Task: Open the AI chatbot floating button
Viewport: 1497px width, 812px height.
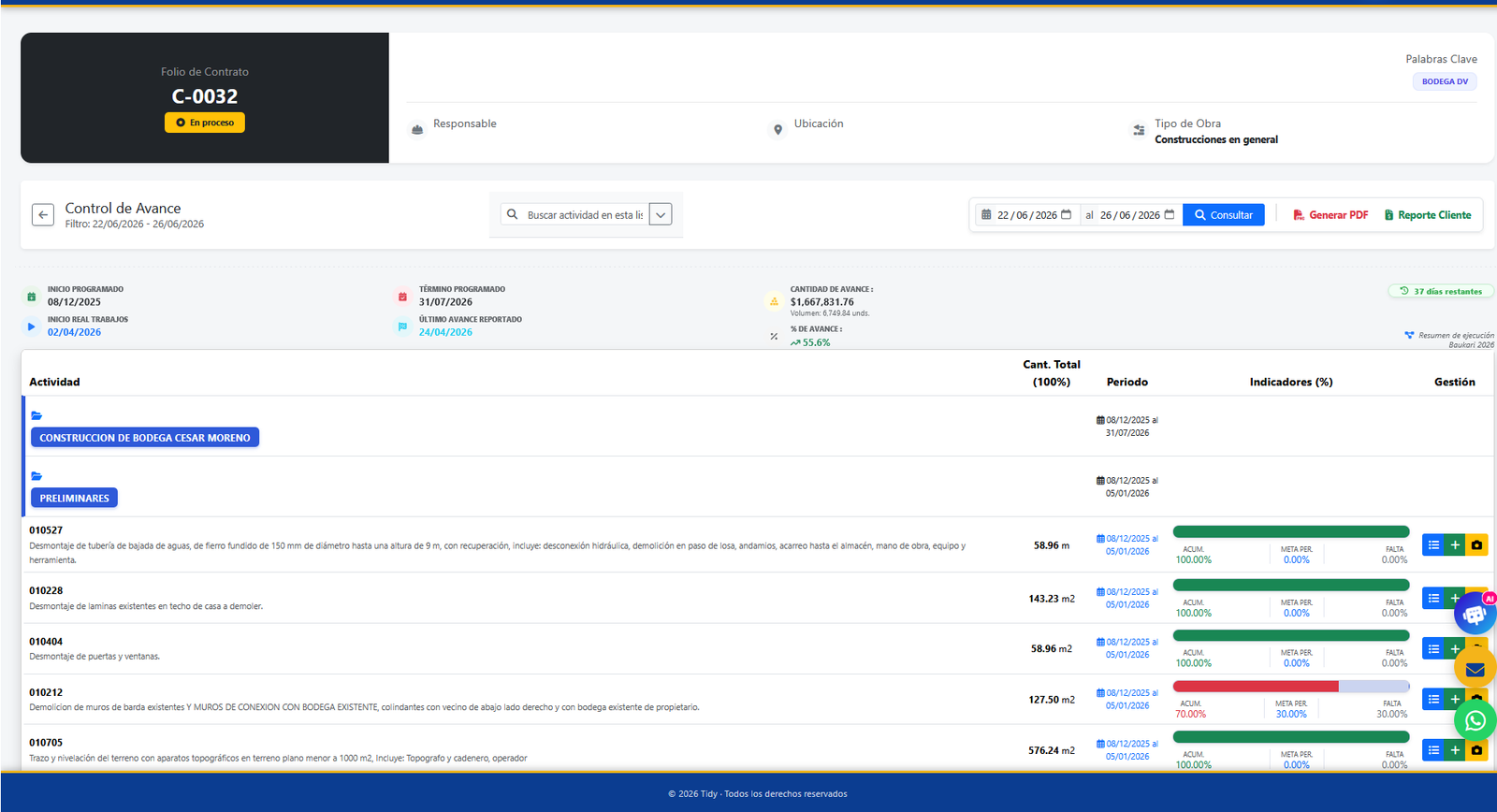Action: 1475,614
